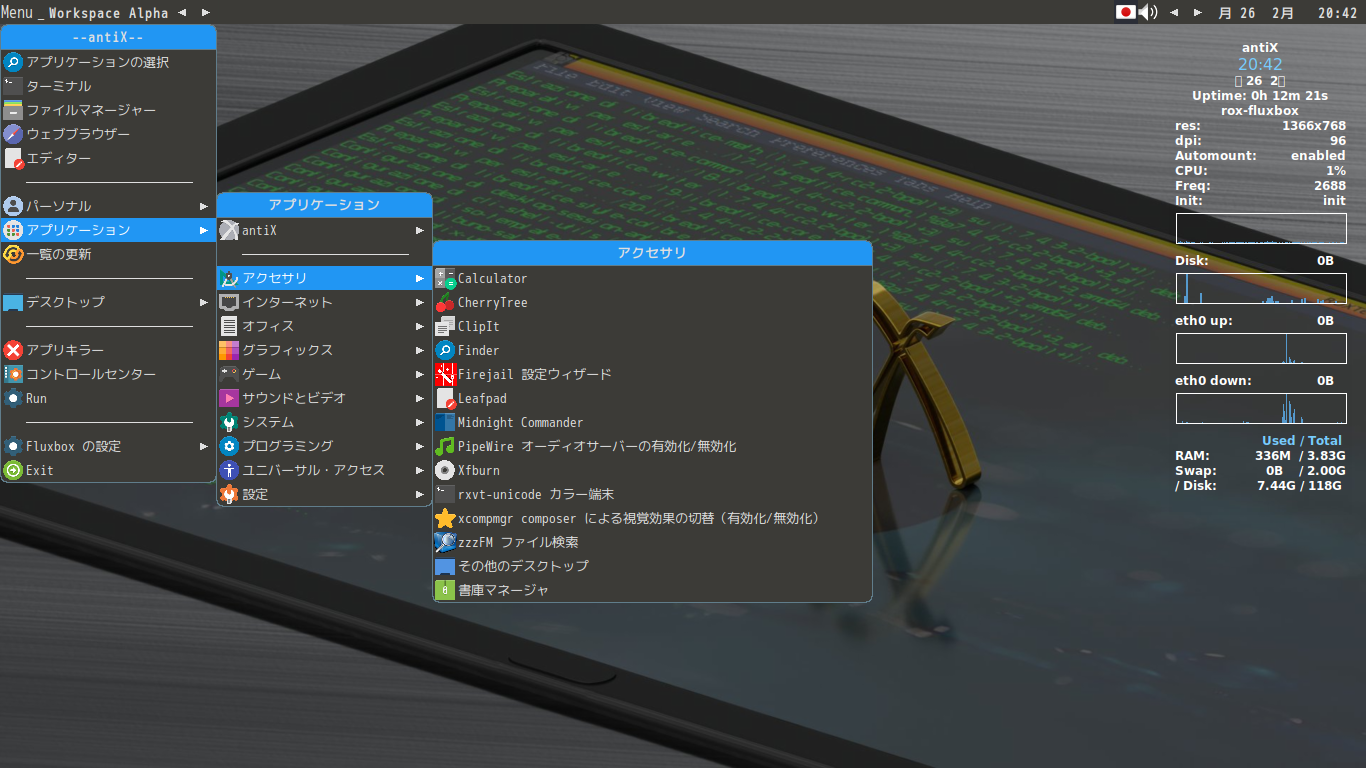Click the Calculator icon
1366x768 pixels.
tap(445, 278)
